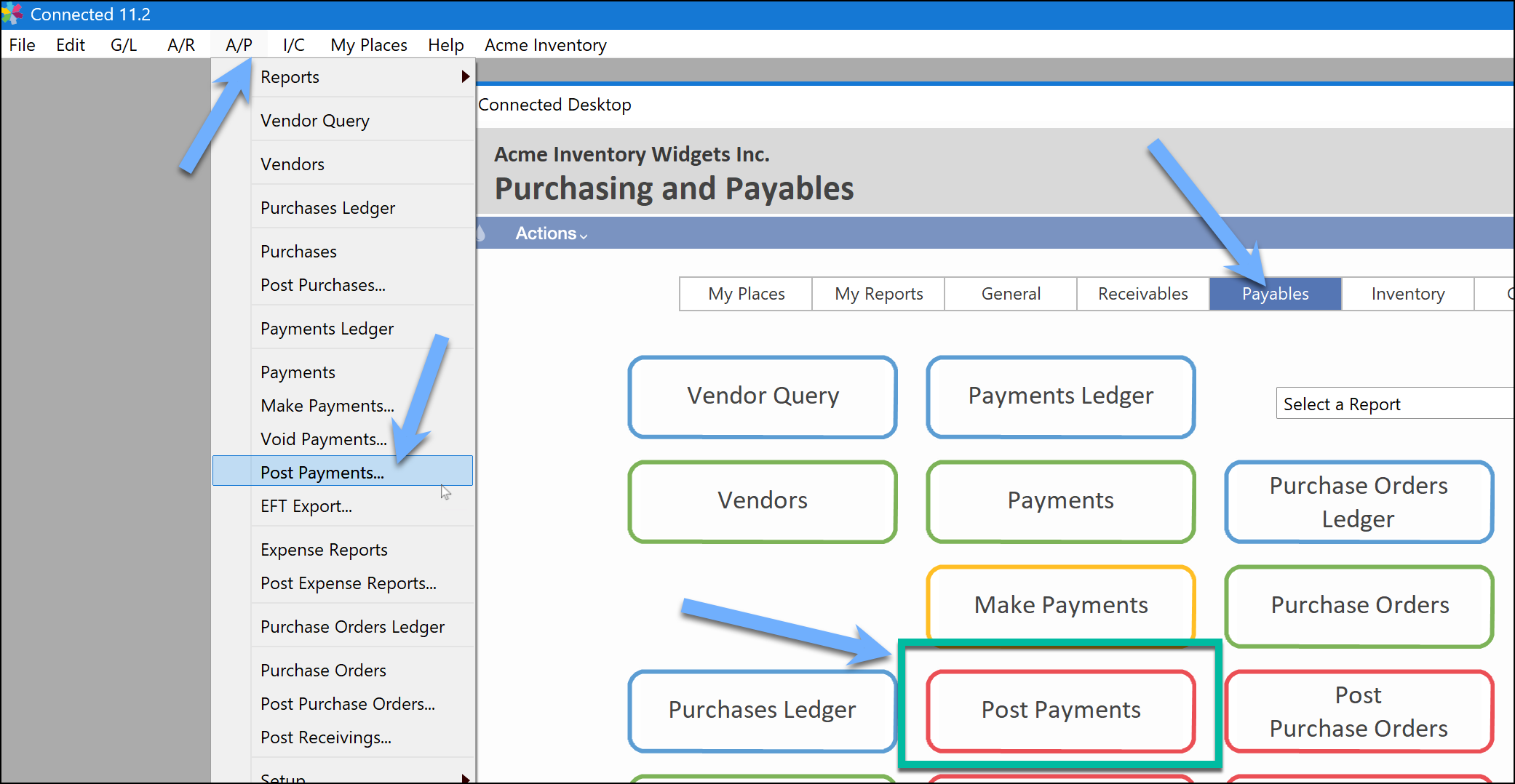
Task: Click the Vendors button
Action: [x=763, y=501]
